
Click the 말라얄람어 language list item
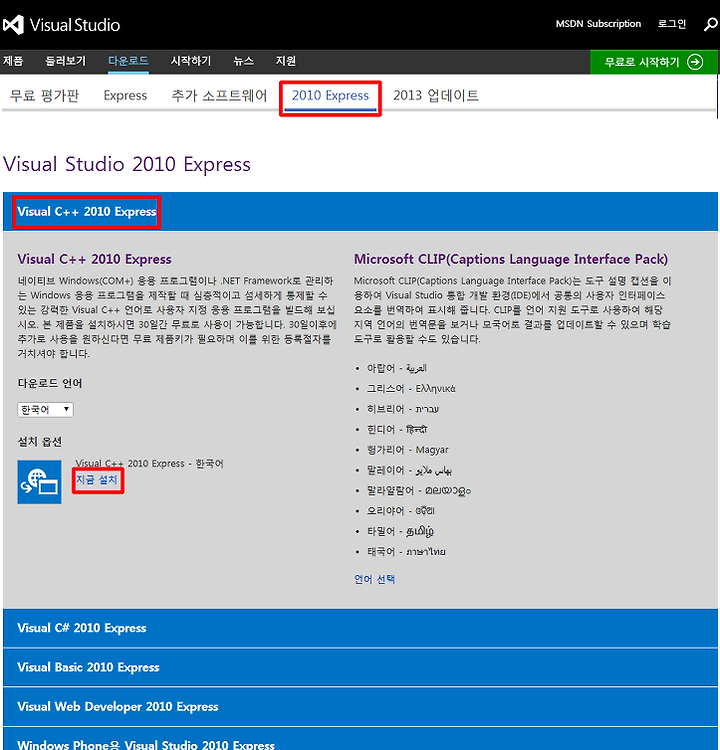pos(419,490)
